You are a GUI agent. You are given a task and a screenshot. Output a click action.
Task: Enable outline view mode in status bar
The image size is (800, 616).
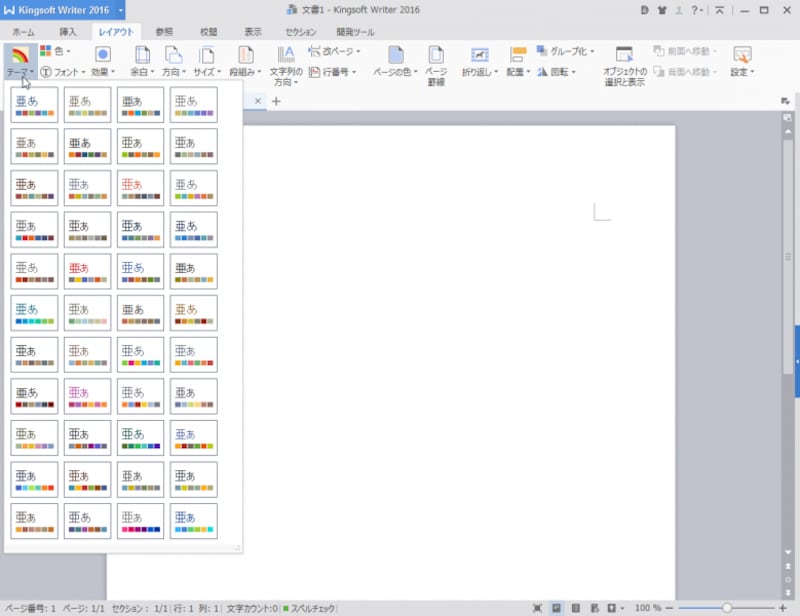[578, 606]
